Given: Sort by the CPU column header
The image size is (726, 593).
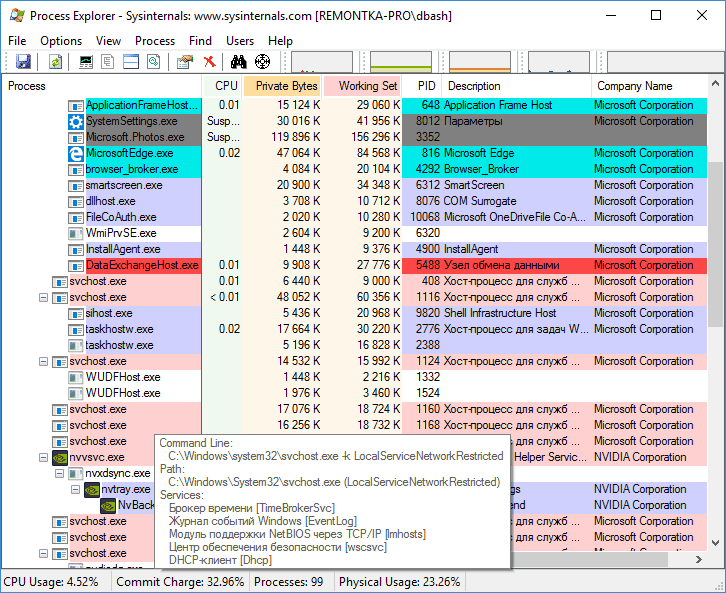Looking at the screenshot, I should click(x=222, y=86).
